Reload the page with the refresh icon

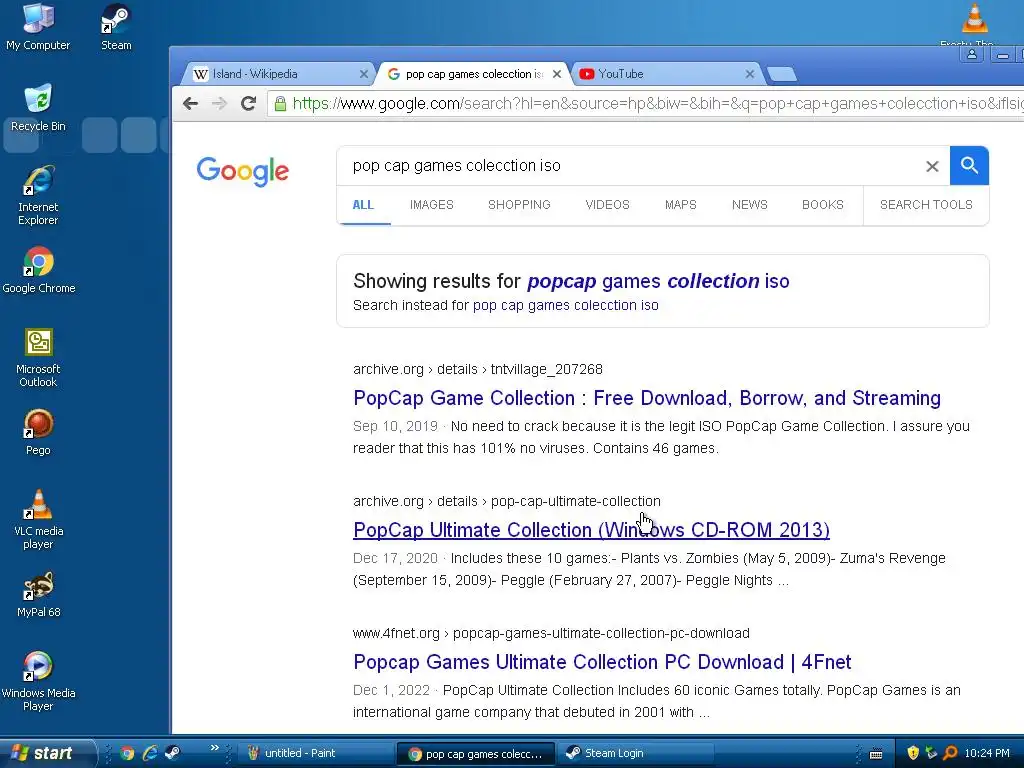coord(248,103)
